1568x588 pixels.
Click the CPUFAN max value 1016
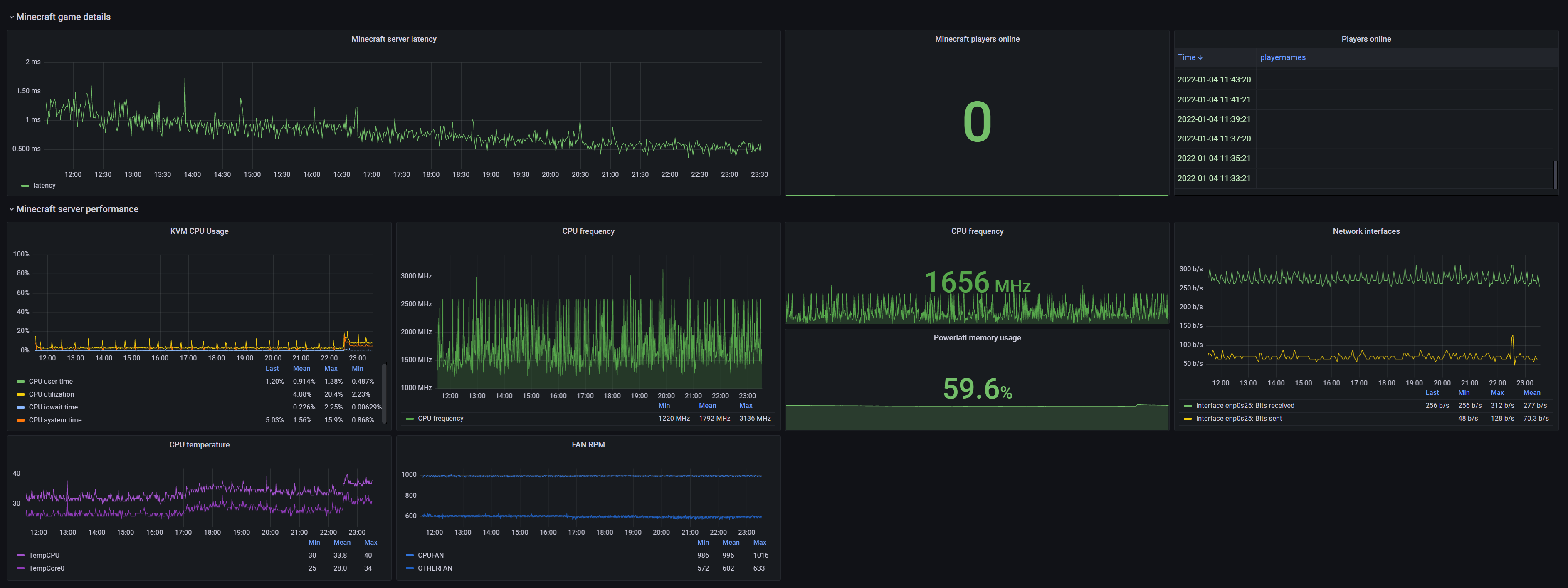click(x=760, y=556)
